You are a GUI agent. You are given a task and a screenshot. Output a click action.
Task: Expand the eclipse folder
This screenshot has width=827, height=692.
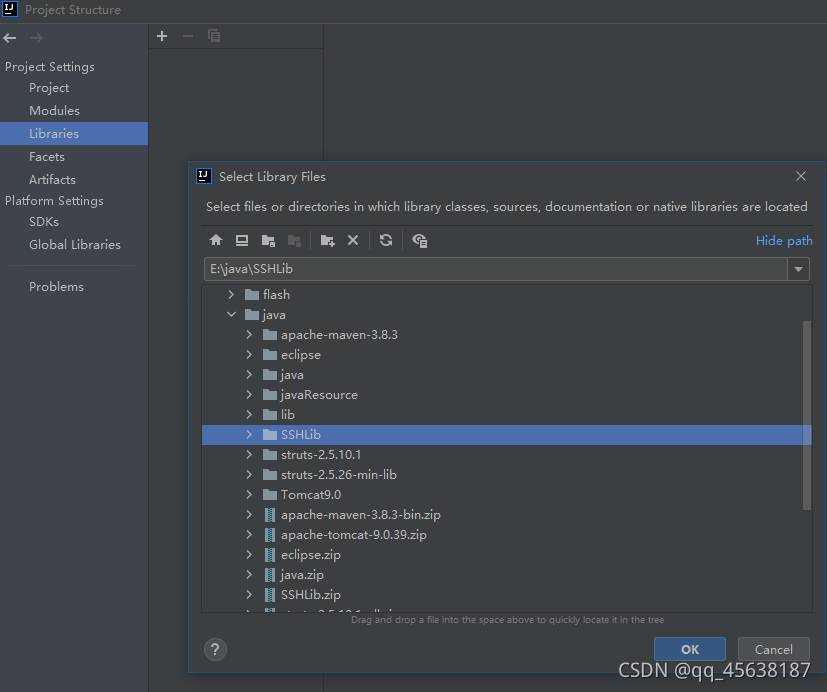[x=249, y=354]
